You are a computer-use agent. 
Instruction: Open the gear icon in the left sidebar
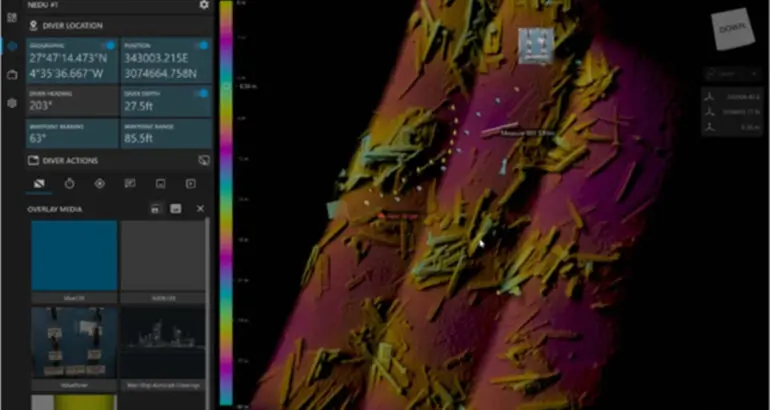tap(11, 103)
